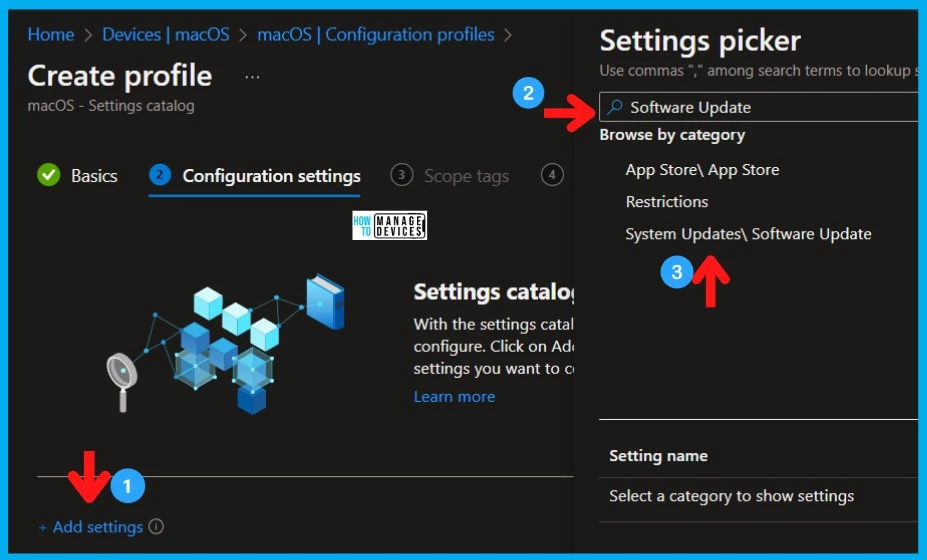
Task: Click Add settings link
Action: 91,527
